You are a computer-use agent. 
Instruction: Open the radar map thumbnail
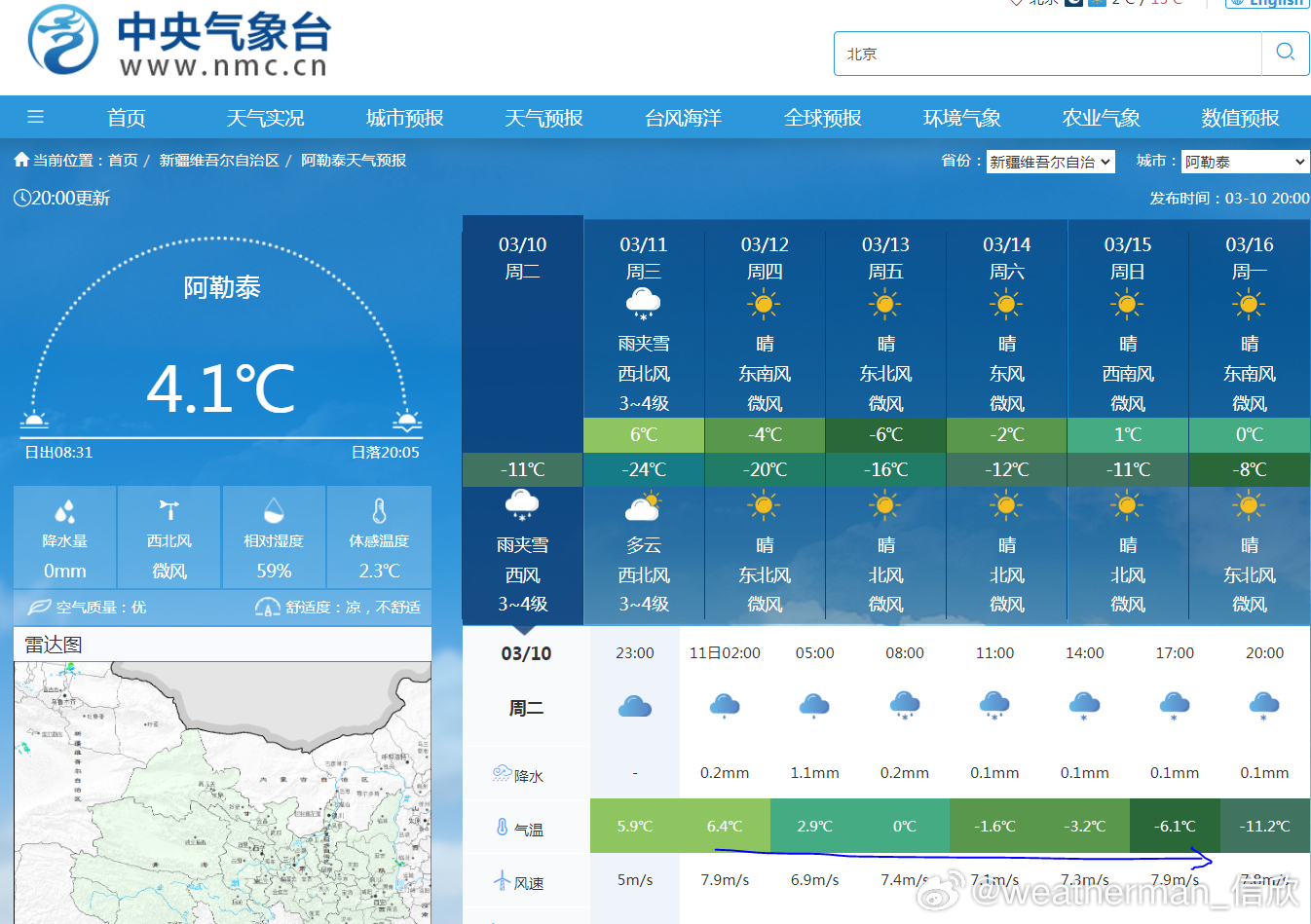[222, 793]
